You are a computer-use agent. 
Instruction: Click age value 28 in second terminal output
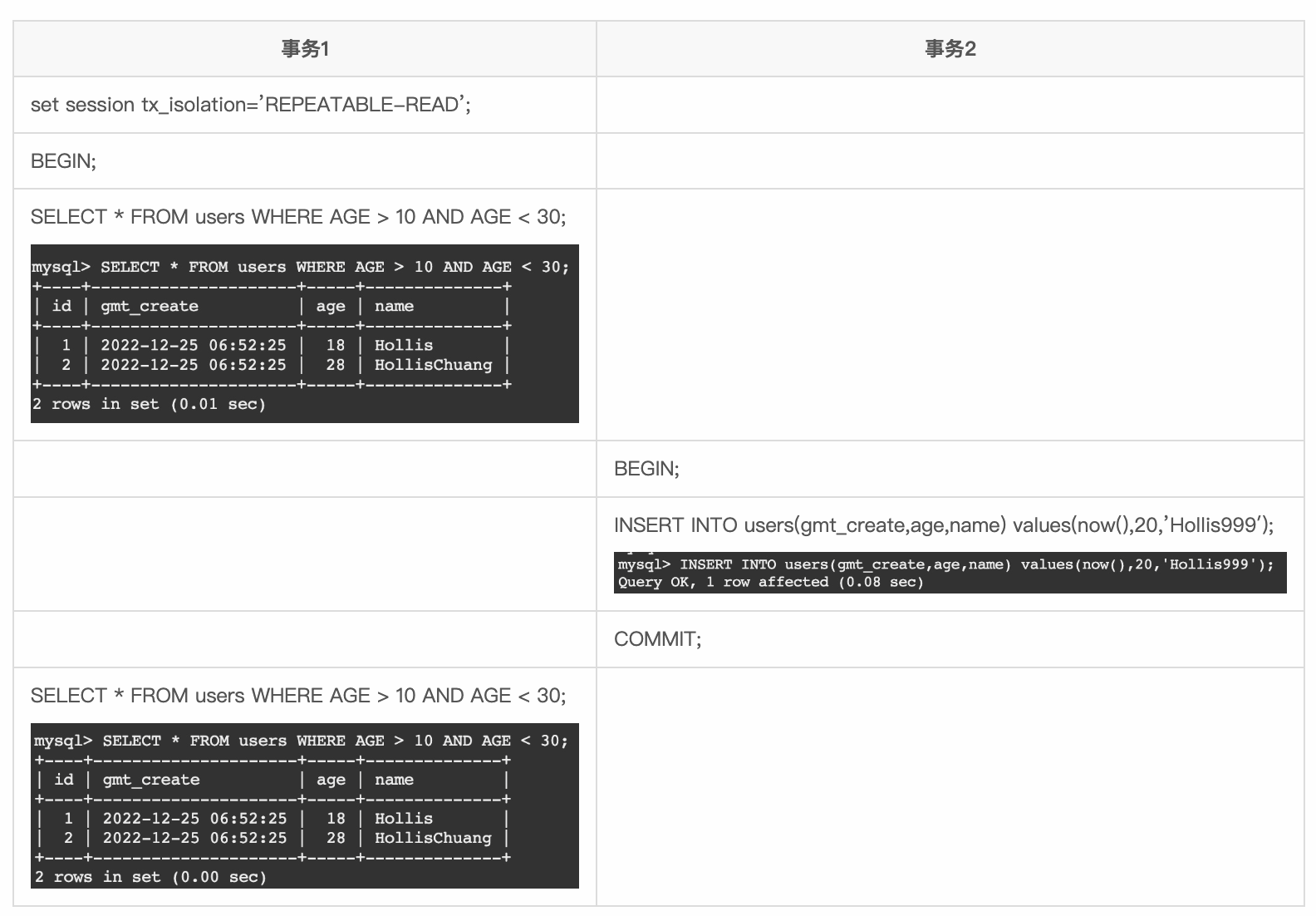tap(335, 838)
